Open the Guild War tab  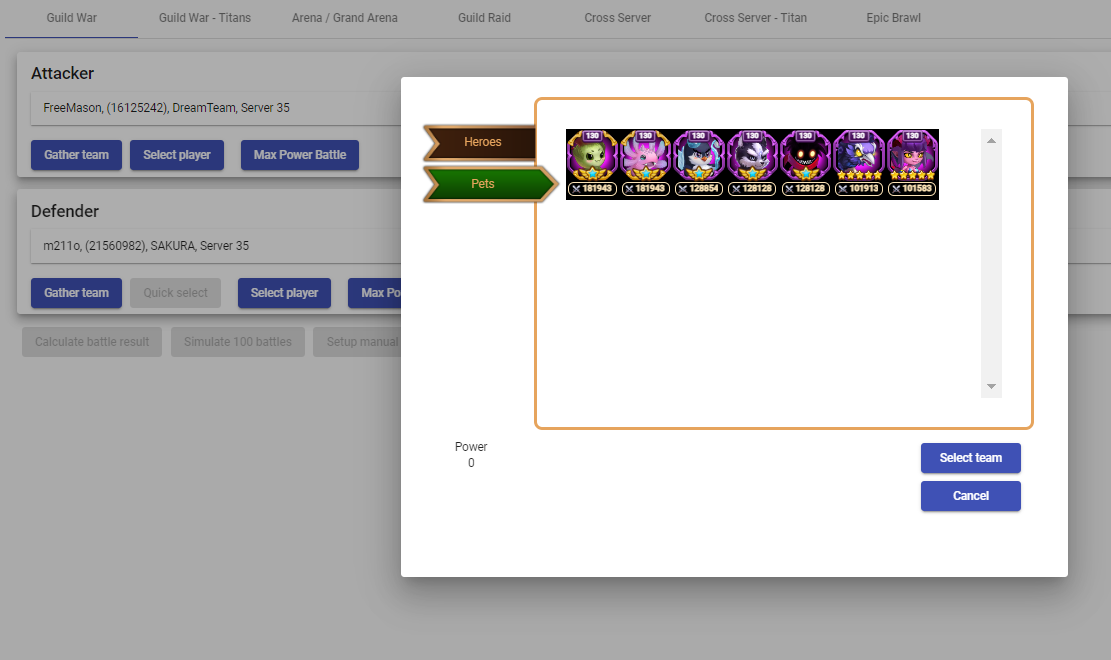pyautogui.click(x=72, y=18)
